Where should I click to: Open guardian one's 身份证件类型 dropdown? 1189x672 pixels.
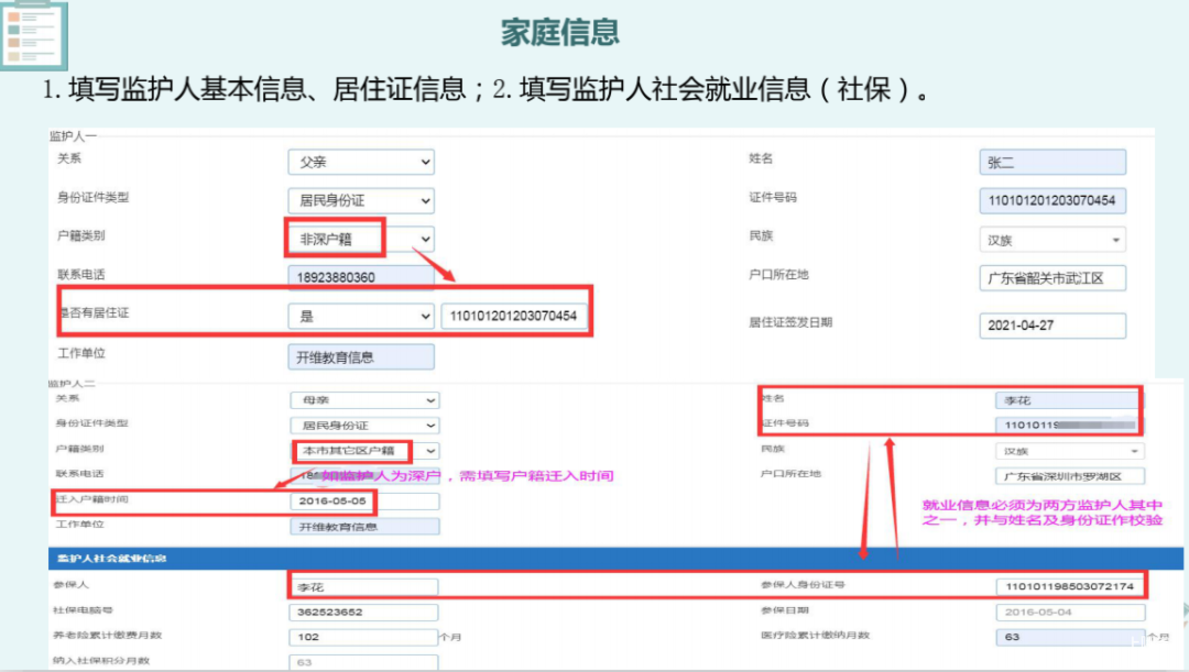pos(361,200)
